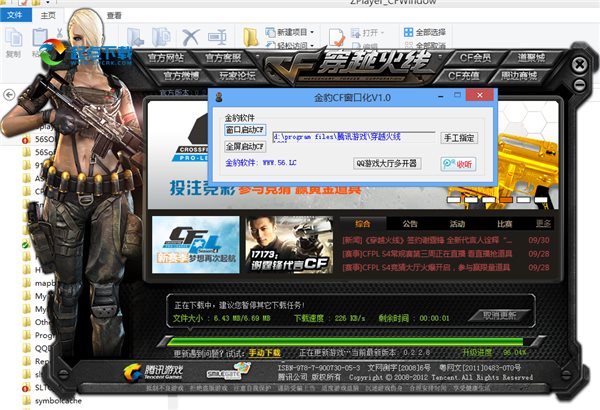The height and width of the screenshot is (410, 600).
Task: Switch to the 公告 news tab
Action: pos(410,224)
